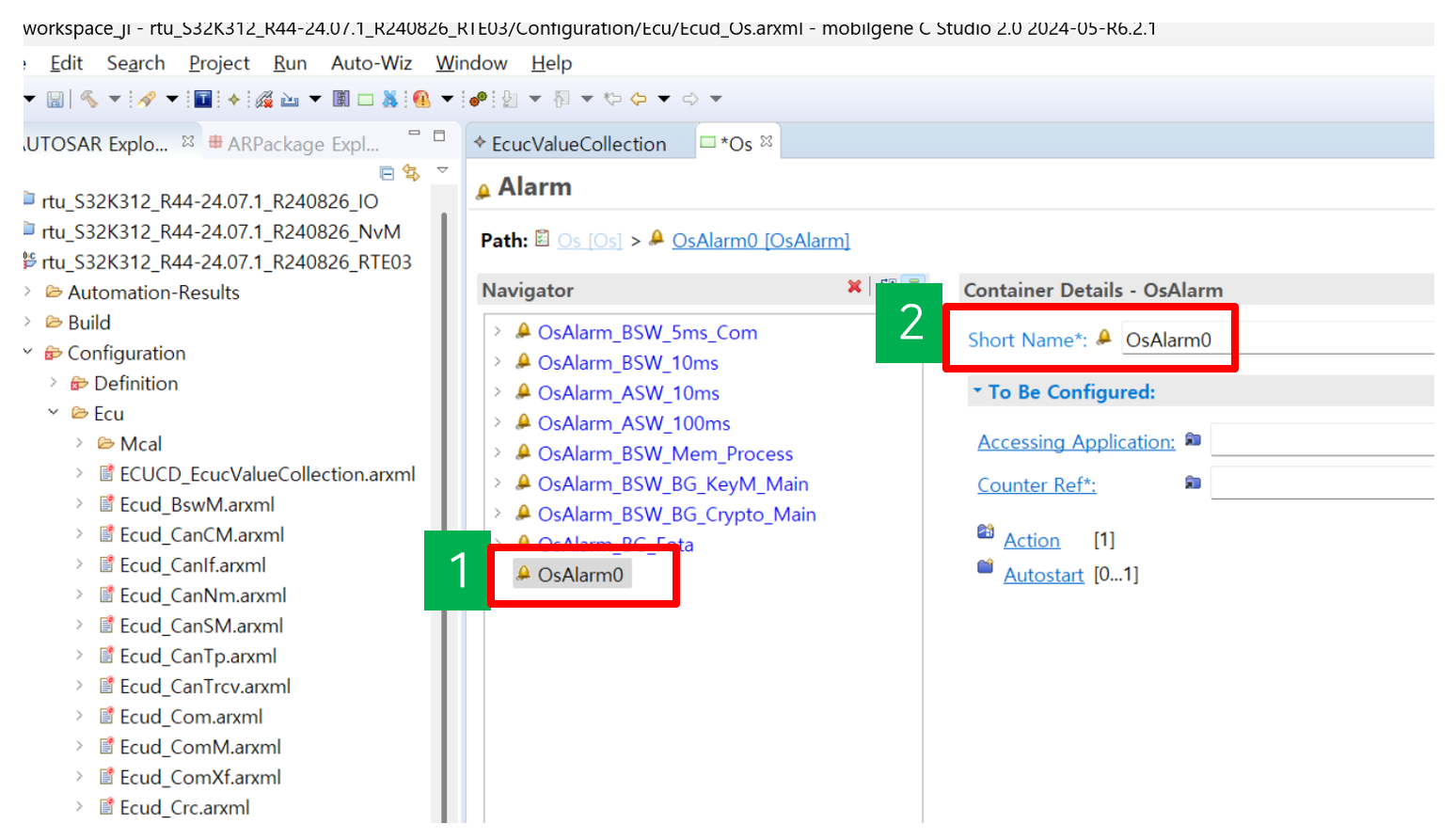Expand the Mcal folder node
Screen dimensions: 1456x840
(x=80, y=443)
